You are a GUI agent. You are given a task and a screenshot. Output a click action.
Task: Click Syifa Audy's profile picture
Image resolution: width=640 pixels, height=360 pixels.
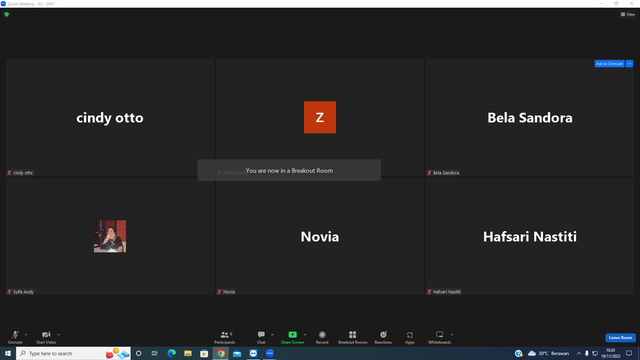tap(110, 236)
